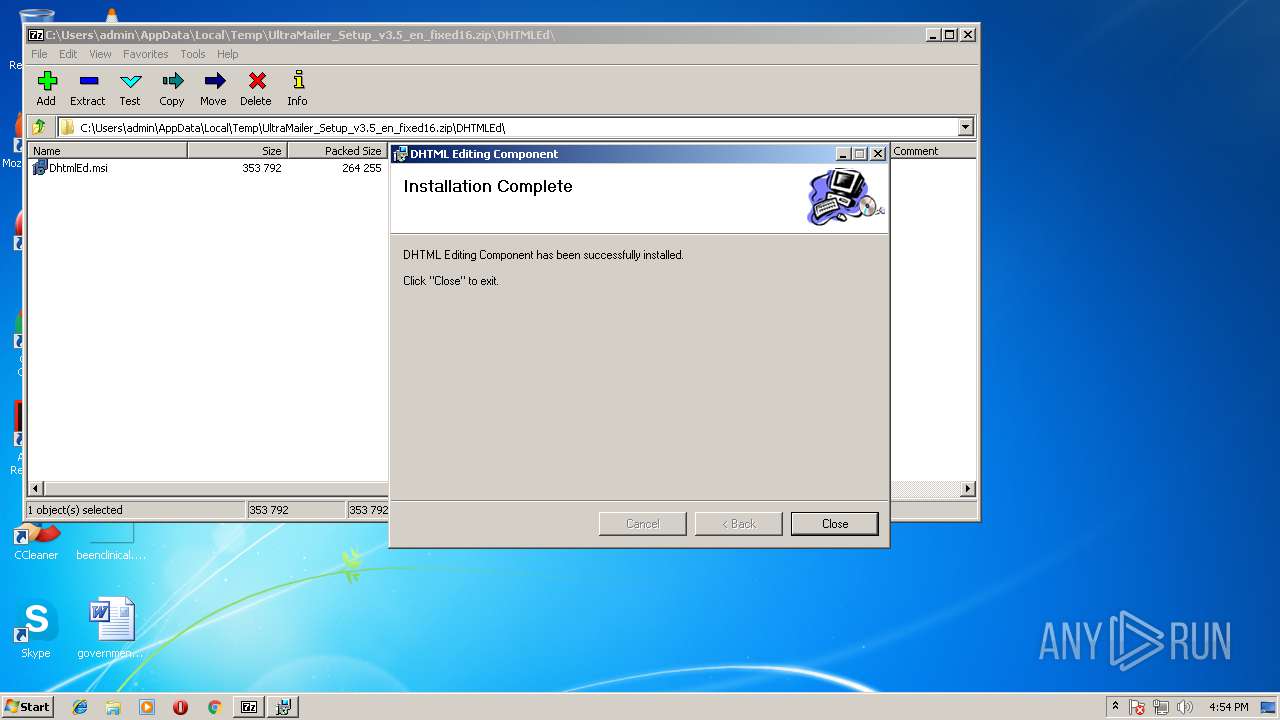Expand the 7-Zip address path dropdown
1280x720 pixels.
click(x=965, y=127)
